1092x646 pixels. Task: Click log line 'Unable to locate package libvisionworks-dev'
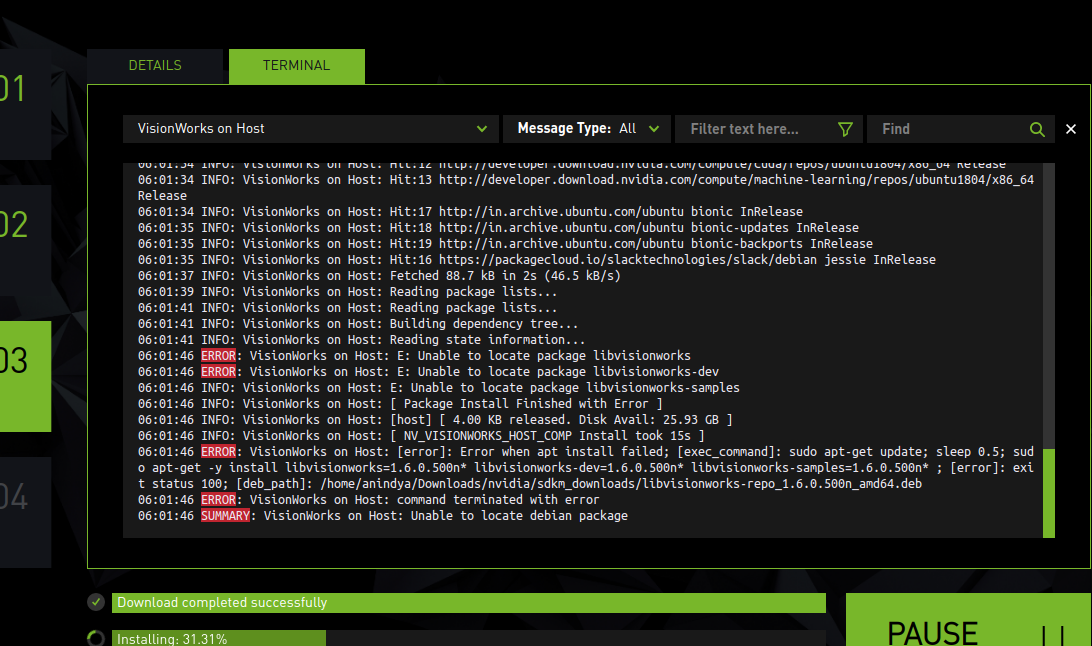click(428, 372)
